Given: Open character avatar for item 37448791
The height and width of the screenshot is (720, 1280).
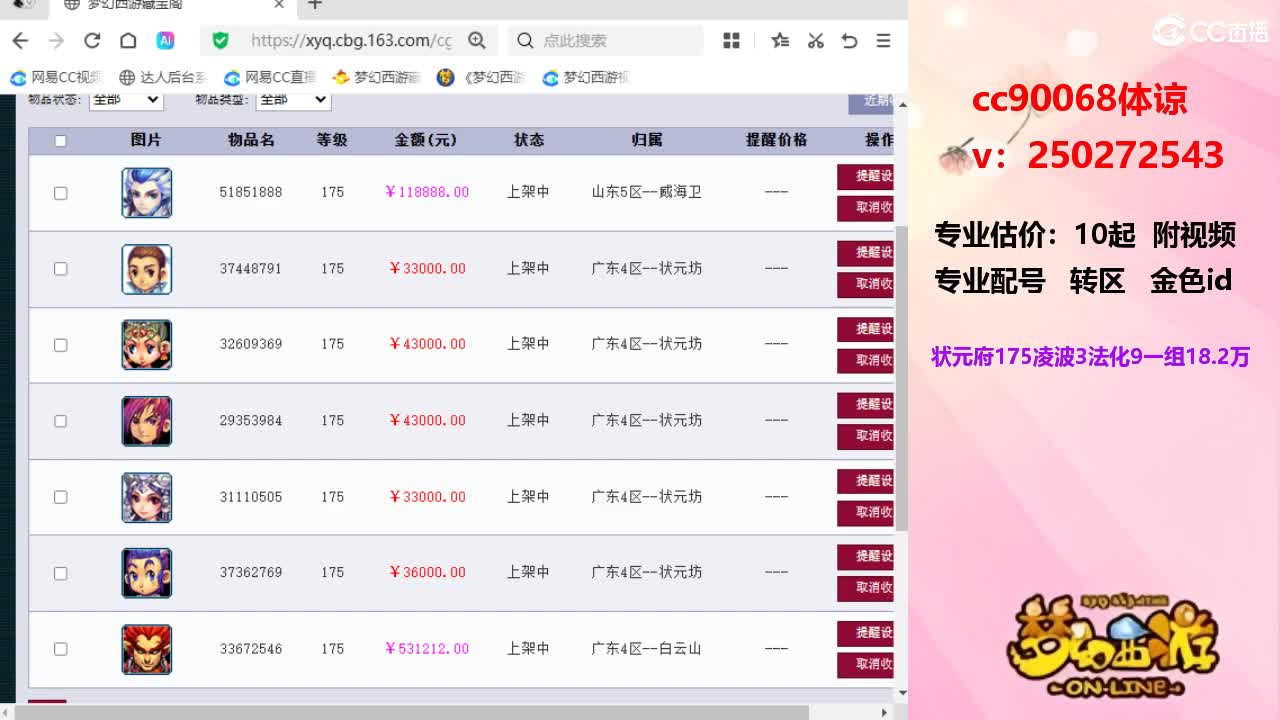Looking at the screenshot, I should click(147, 269).
